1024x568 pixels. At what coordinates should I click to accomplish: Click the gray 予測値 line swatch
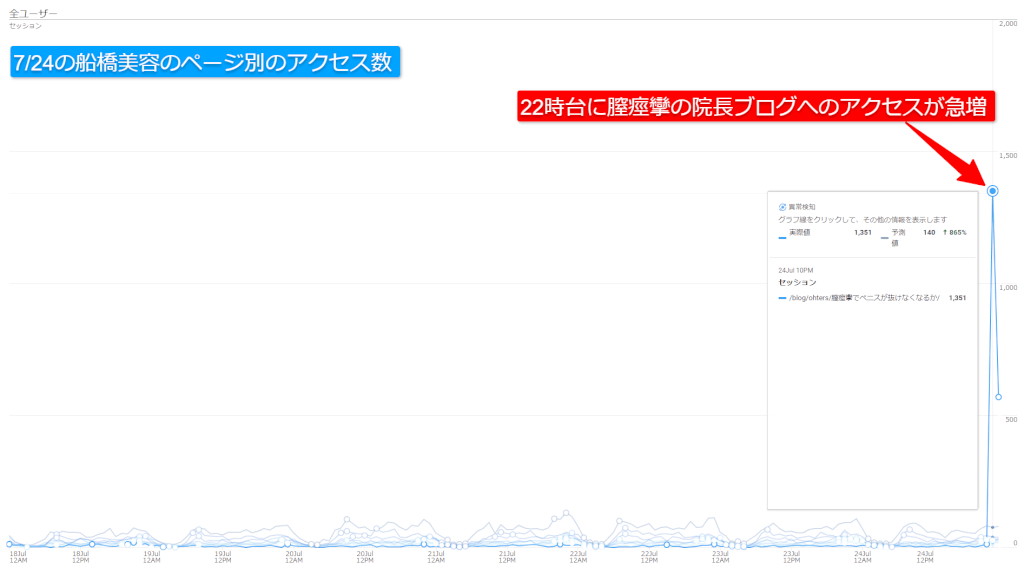coord(884,238)
